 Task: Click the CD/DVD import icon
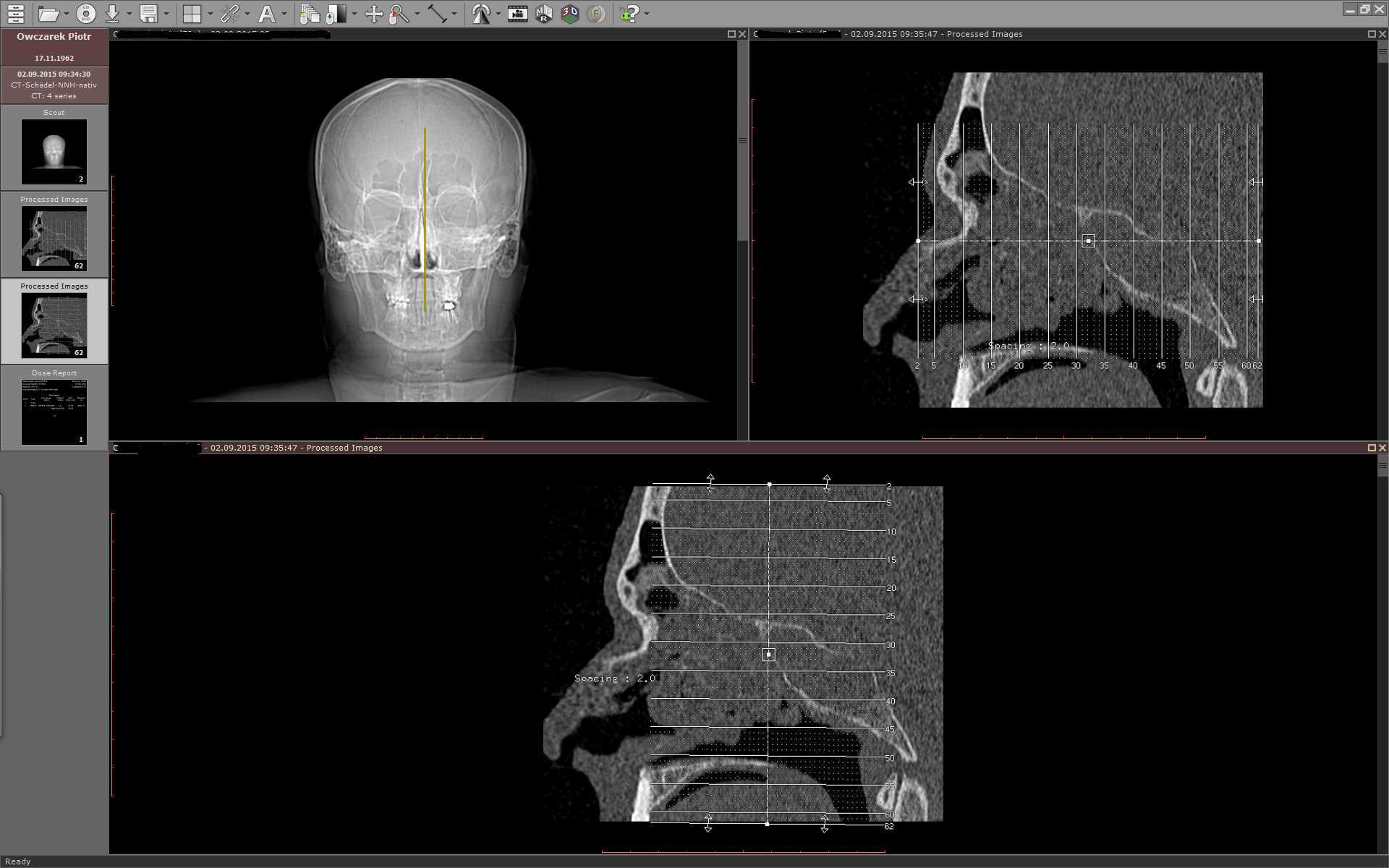point(86,14)
